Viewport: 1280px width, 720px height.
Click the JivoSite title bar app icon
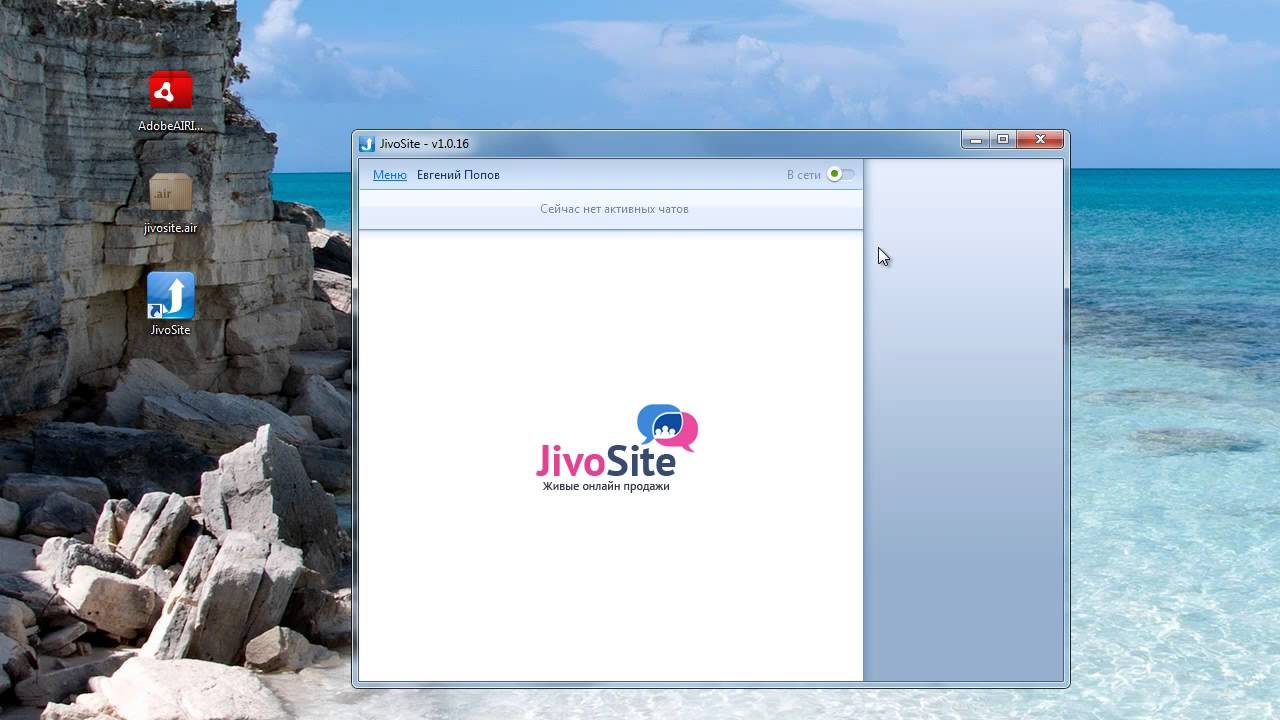click(366, 144)
